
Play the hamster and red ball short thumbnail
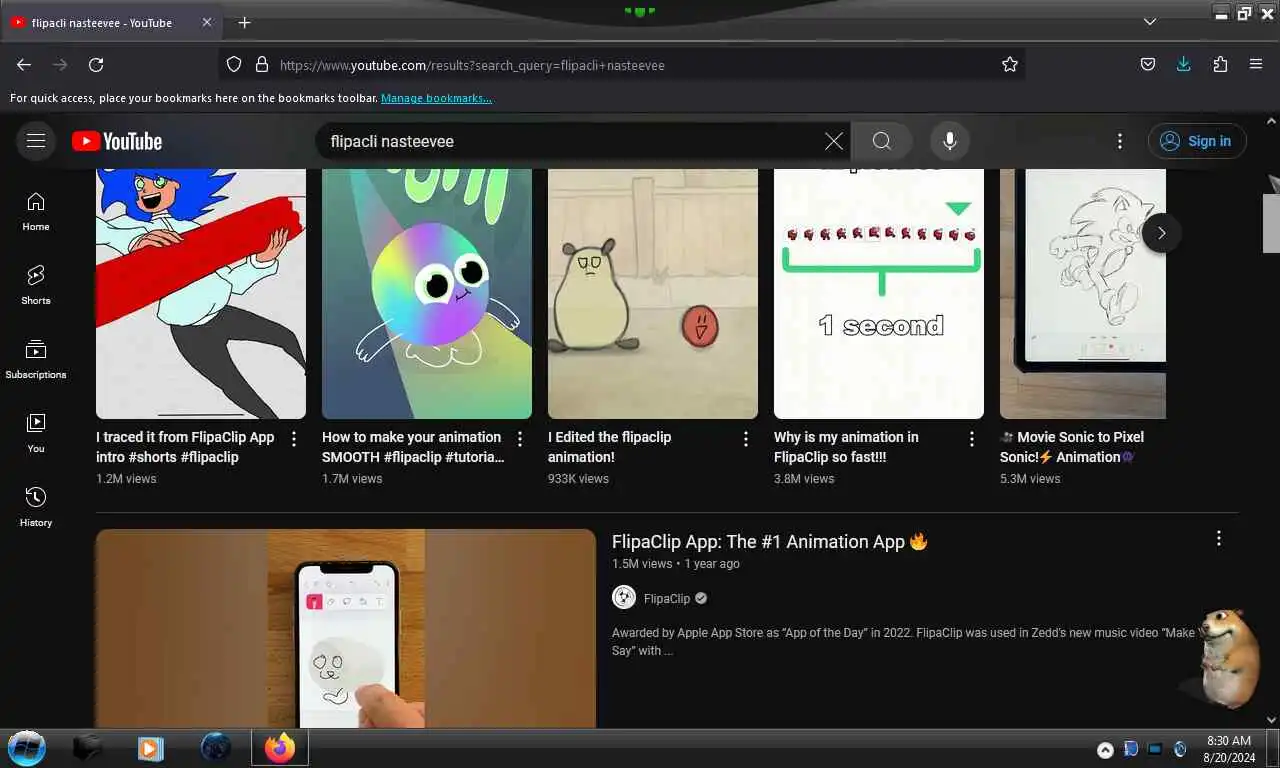tap(653, 294)
